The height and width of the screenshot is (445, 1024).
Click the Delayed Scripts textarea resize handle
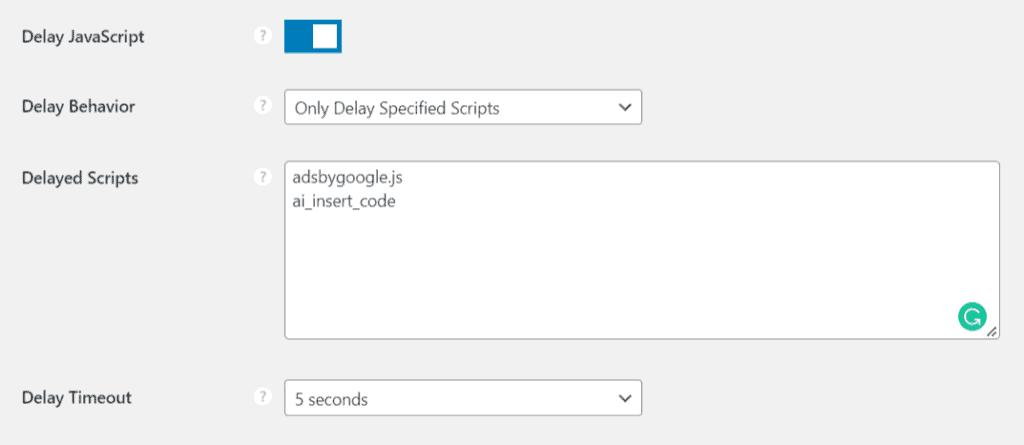click(992, 332)
